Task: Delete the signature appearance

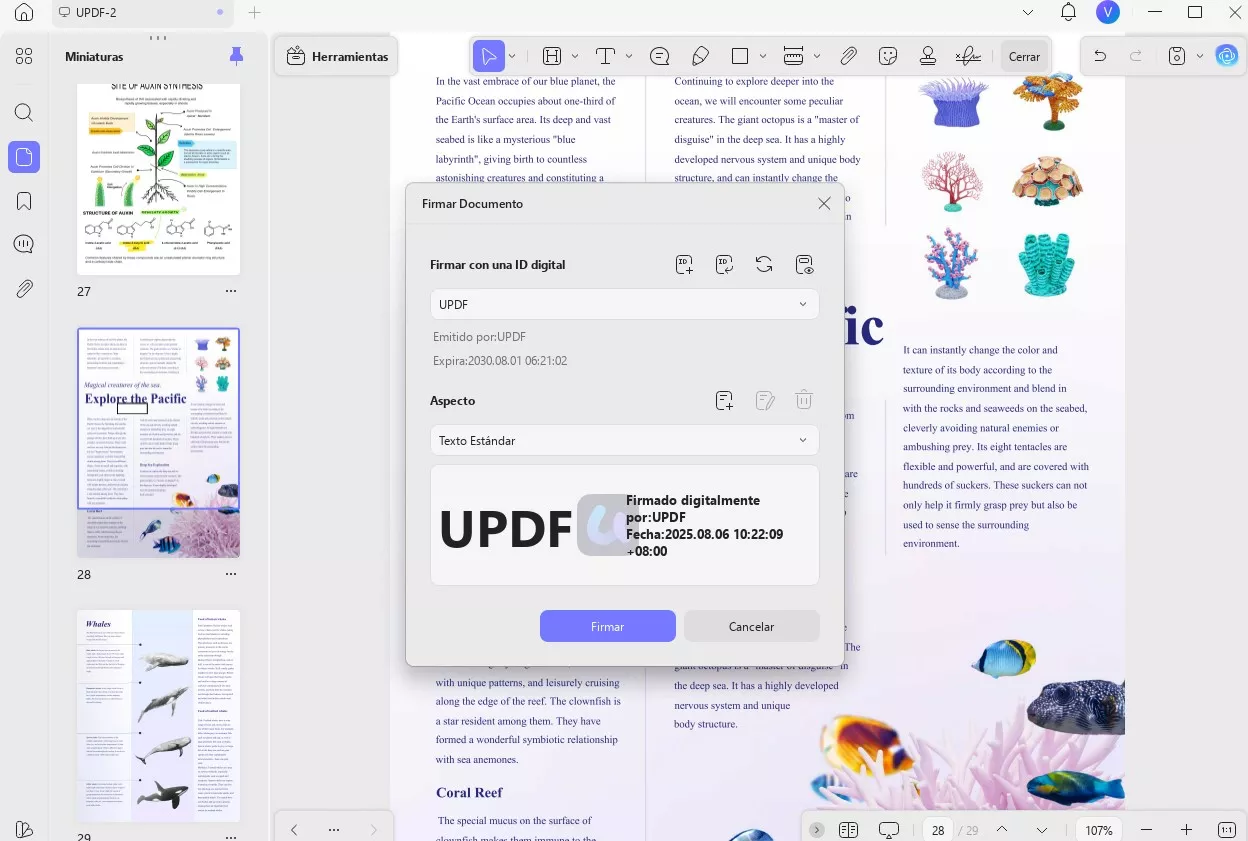Action: tap(804, 401)
